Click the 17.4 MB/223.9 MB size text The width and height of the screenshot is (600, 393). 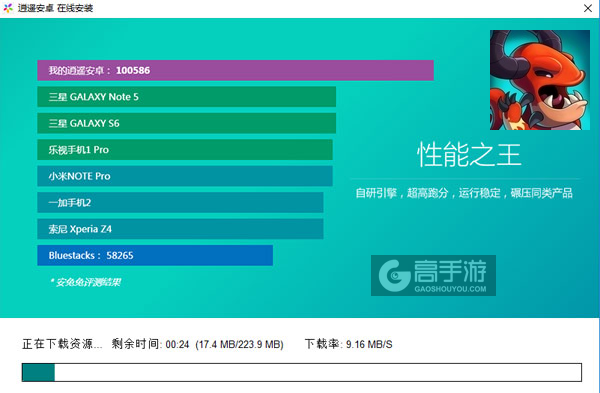(x=239, y=344)
